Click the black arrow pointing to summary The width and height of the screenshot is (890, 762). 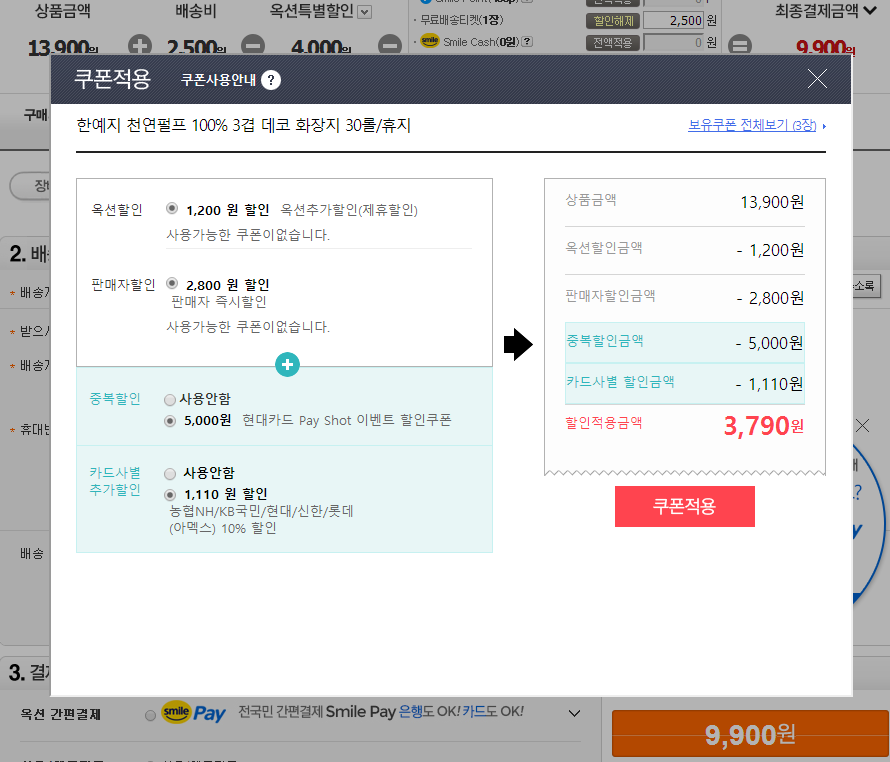coord(516,346)
